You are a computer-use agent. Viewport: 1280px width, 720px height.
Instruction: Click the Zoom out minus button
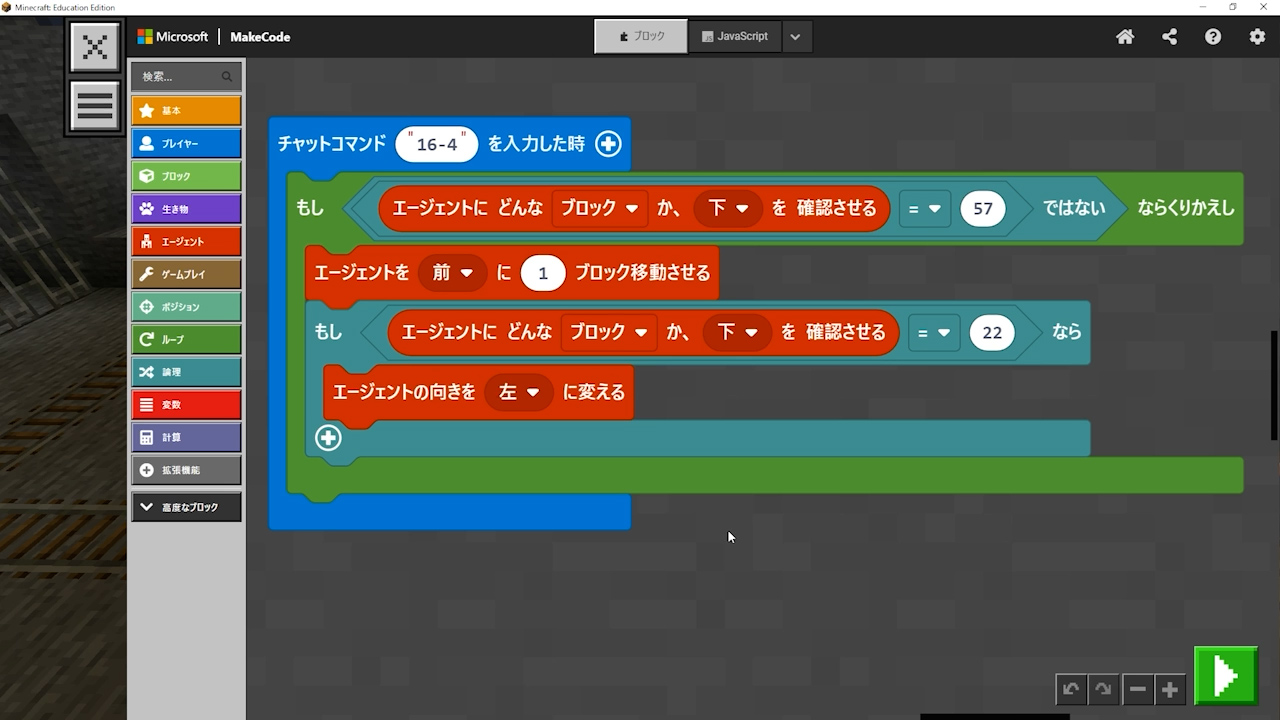pyautogui.click(x=1137, y=689)
